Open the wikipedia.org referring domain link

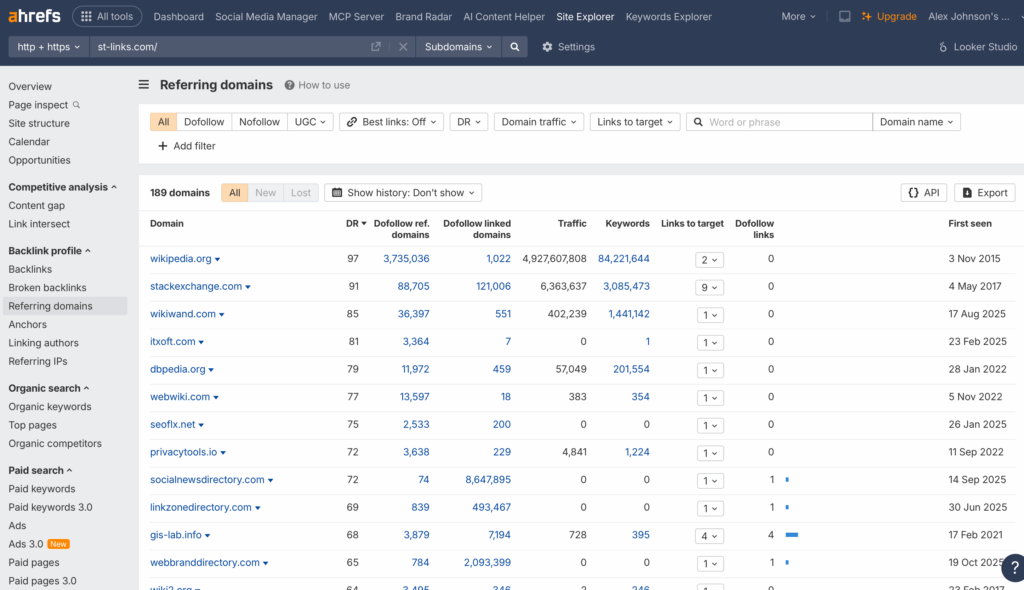click(181, 258)
